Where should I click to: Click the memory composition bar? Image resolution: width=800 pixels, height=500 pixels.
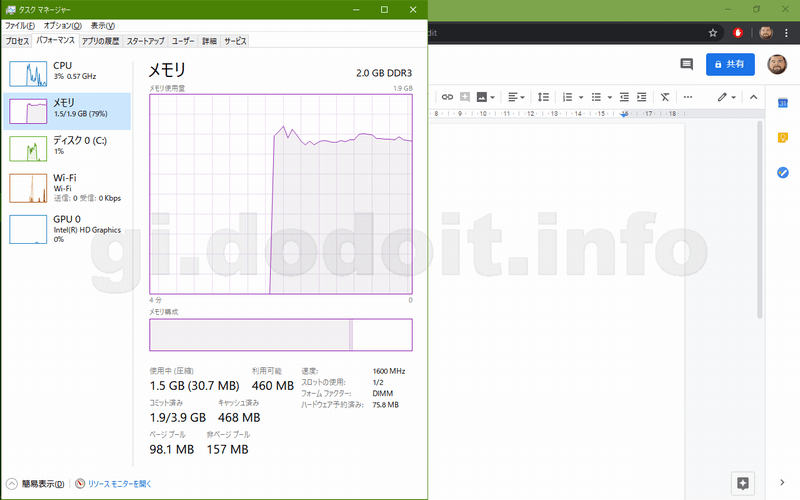click(x=281, y=335)
